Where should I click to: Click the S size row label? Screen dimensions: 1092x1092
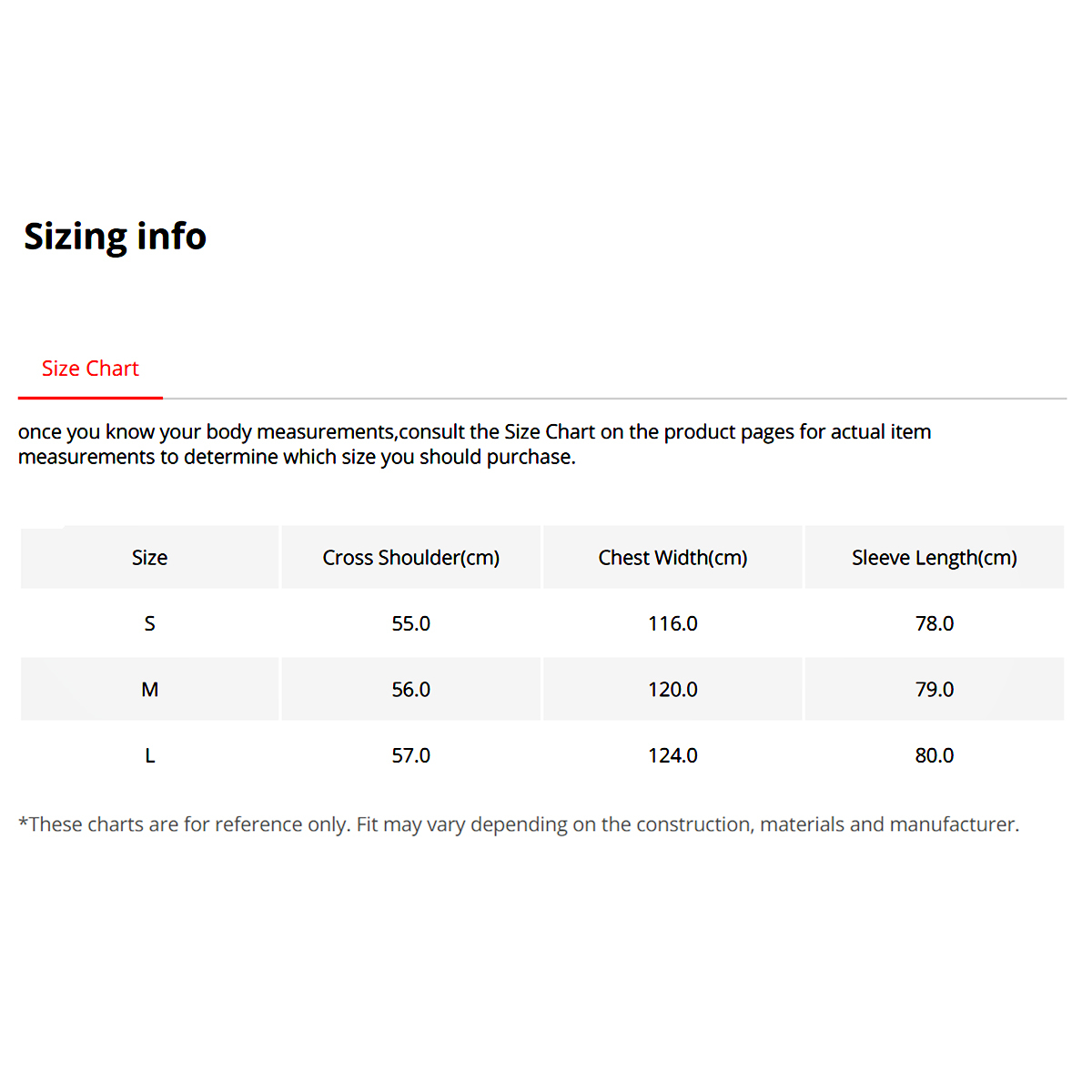150,623
